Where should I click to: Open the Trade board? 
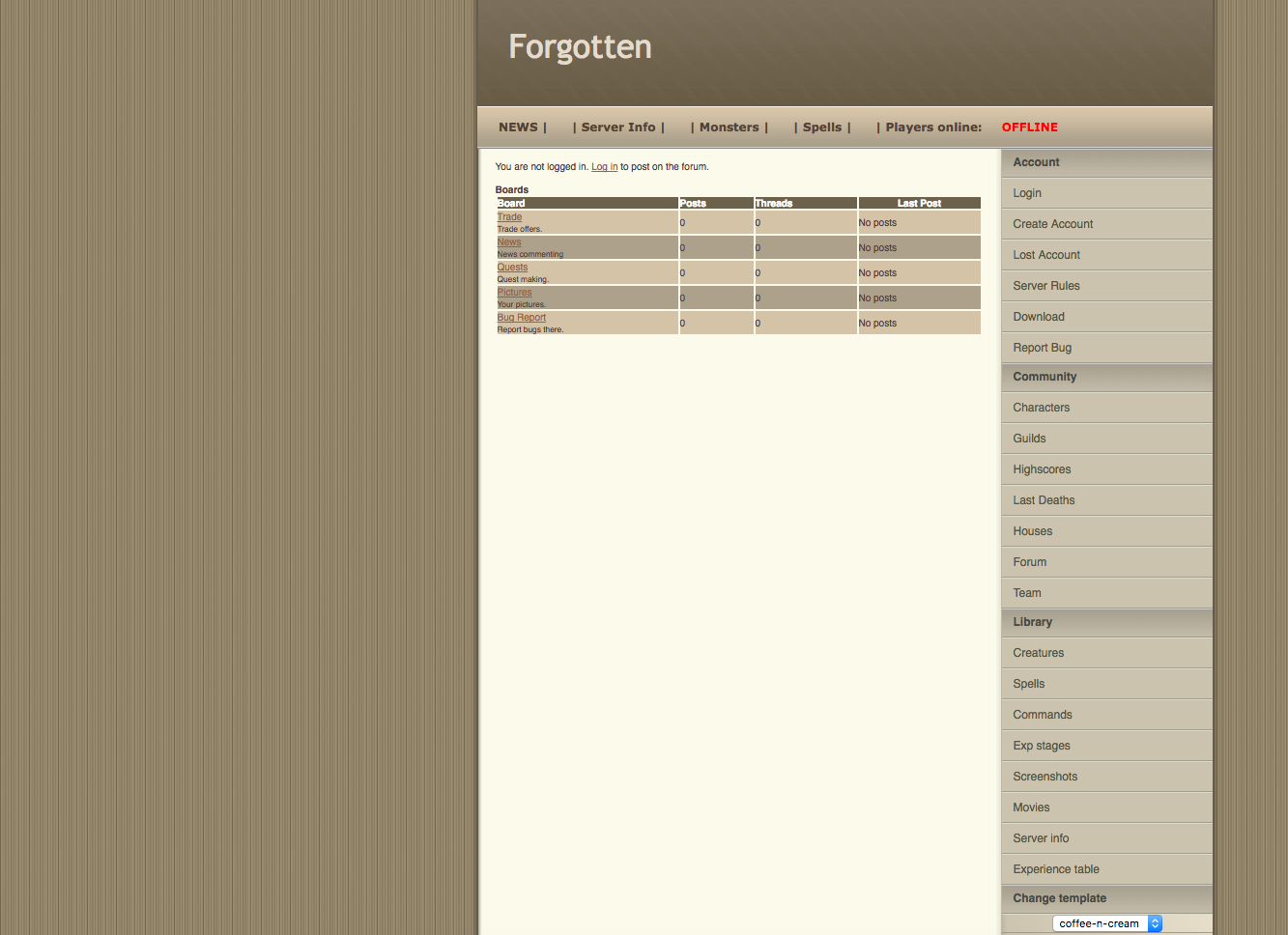509,216
